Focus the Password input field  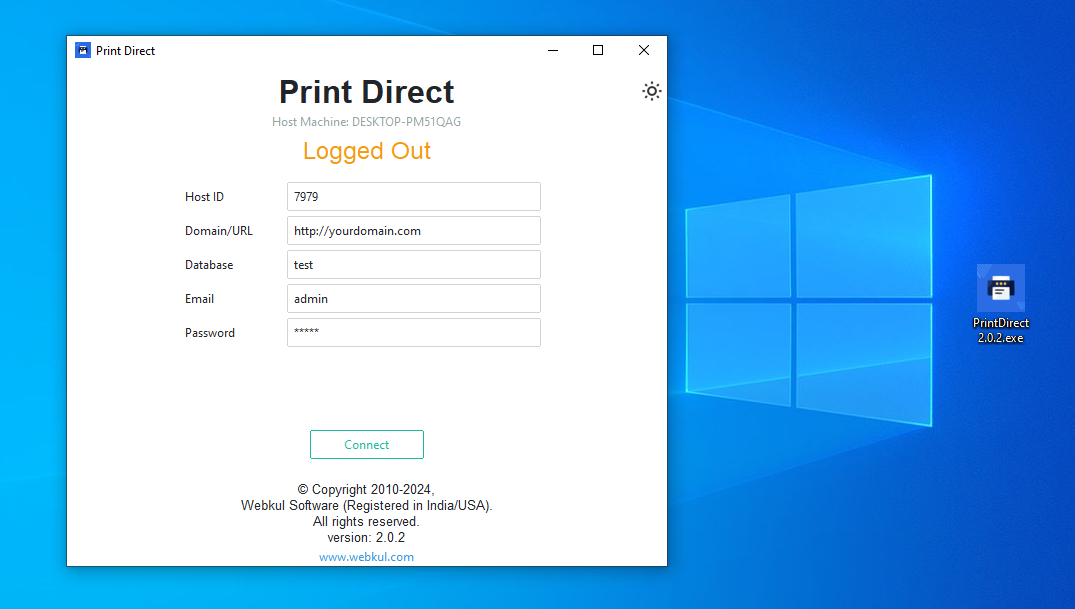413,333
